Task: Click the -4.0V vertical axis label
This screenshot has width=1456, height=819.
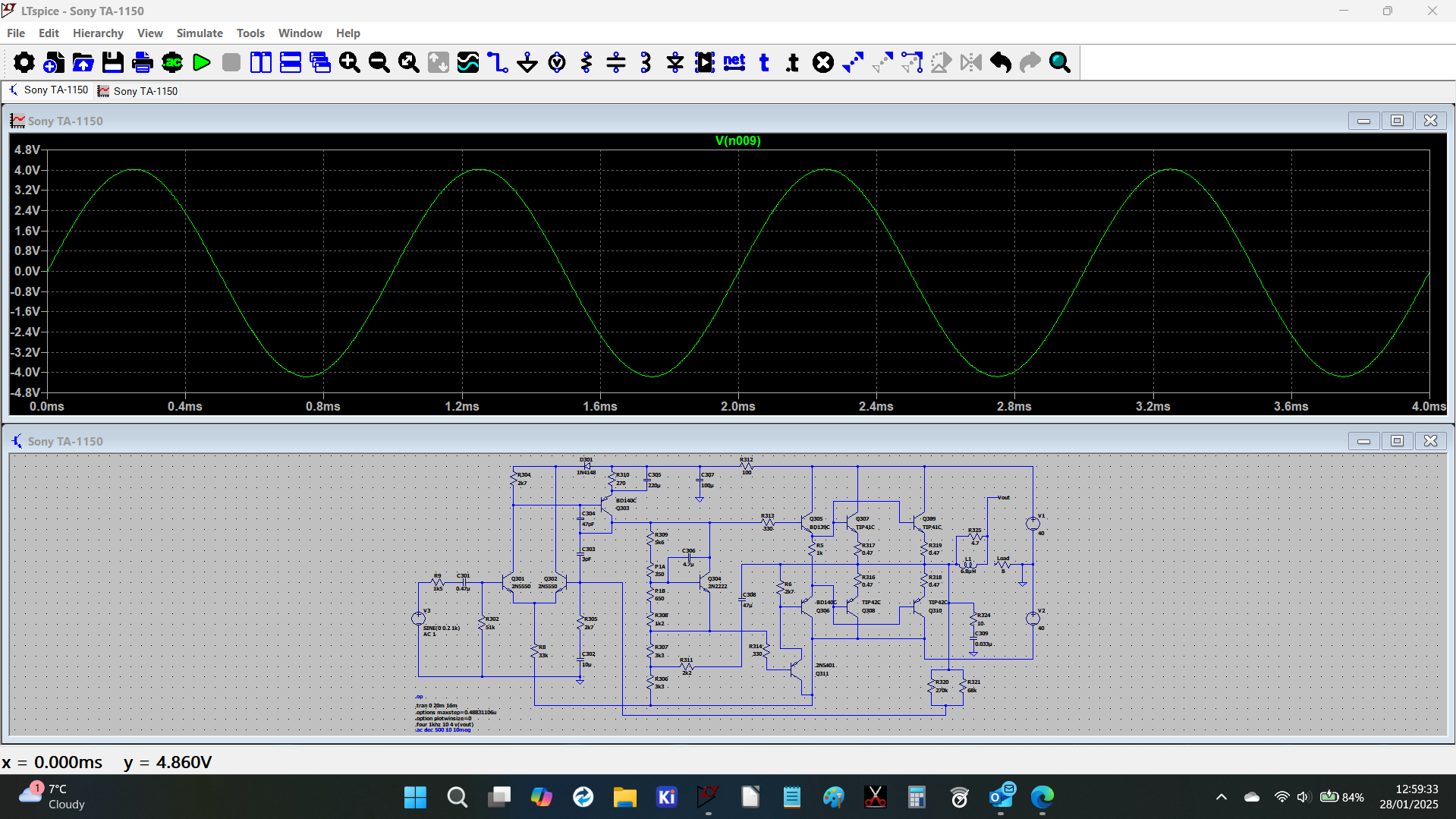Action: (x=25, y=373)
